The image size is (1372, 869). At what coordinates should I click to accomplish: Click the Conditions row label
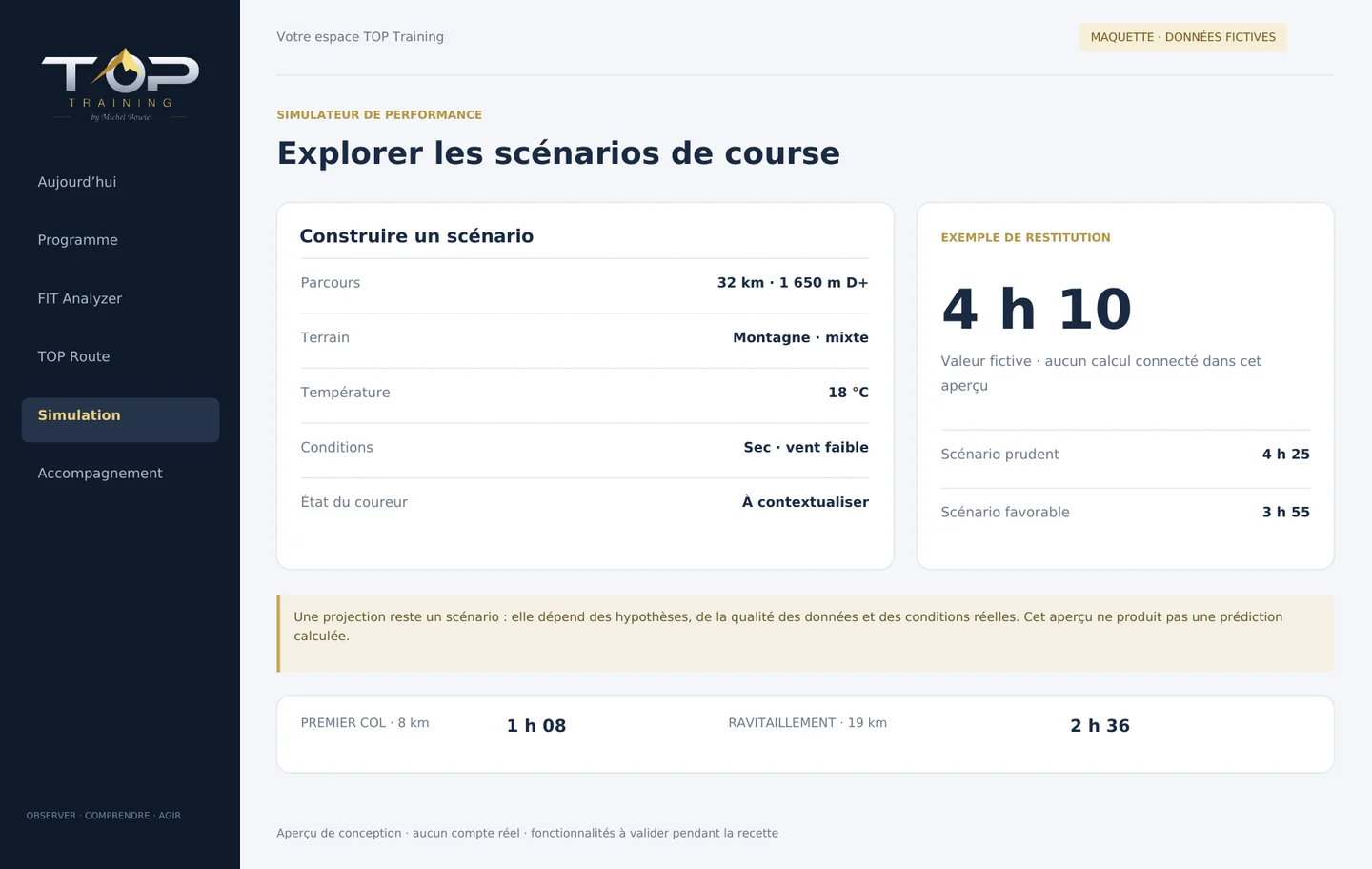(336, 447)
